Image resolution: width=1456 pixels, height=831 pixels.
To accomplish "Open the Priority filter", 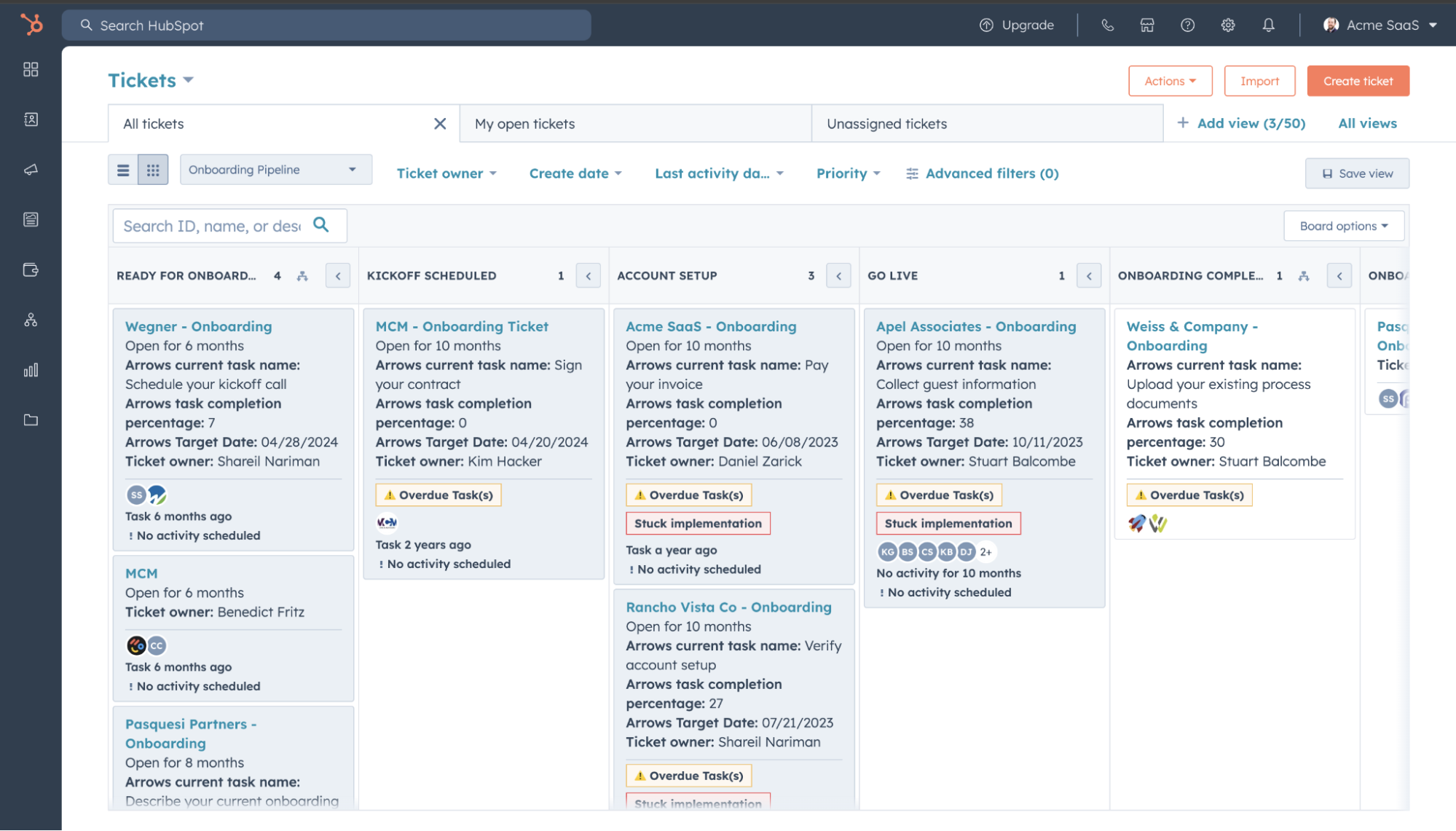I will [849, 173].
